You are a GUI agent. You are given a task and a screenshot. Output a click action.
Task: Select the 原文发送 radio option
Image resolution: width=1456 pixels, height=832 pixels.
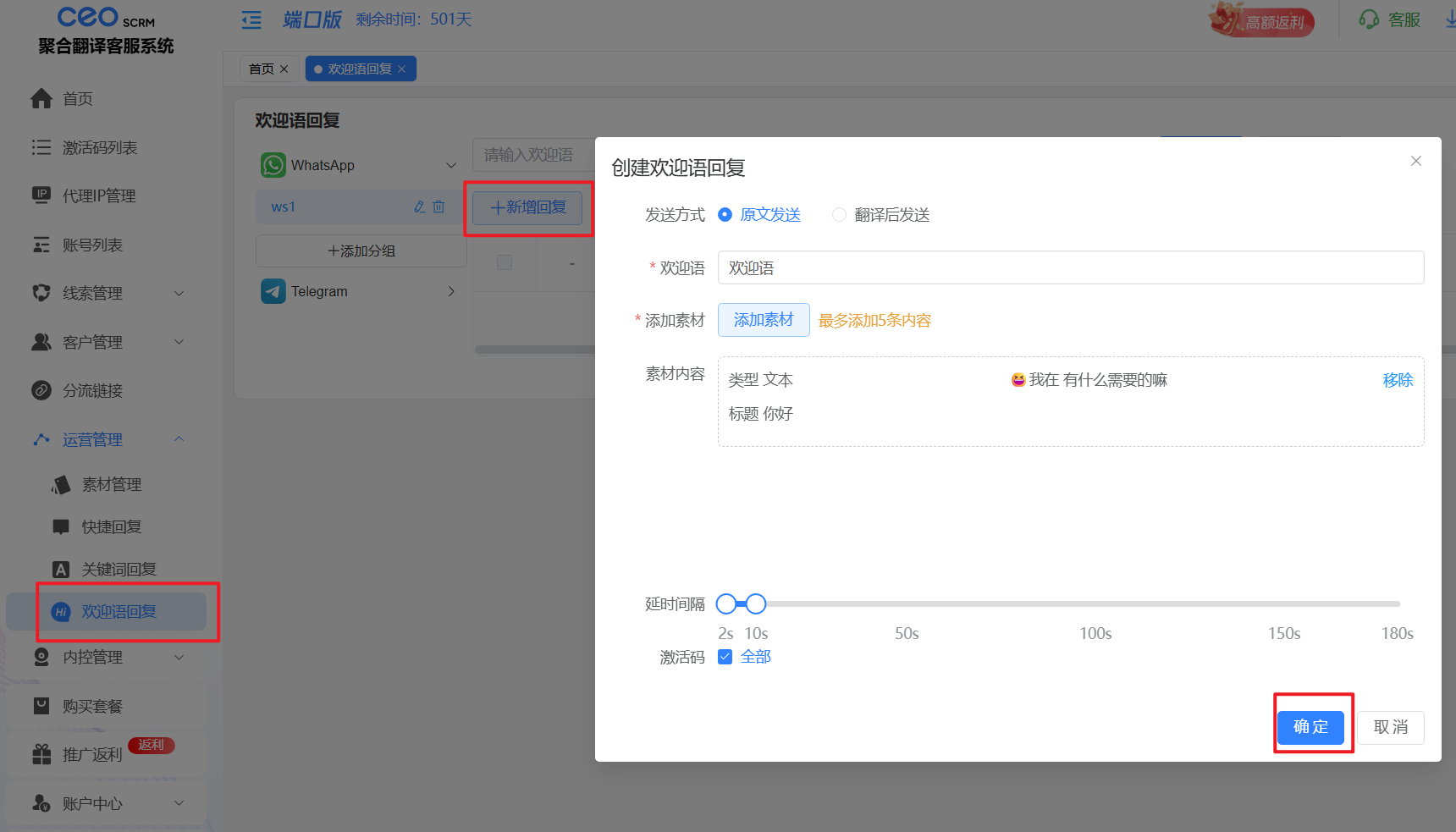pos(725,215)
